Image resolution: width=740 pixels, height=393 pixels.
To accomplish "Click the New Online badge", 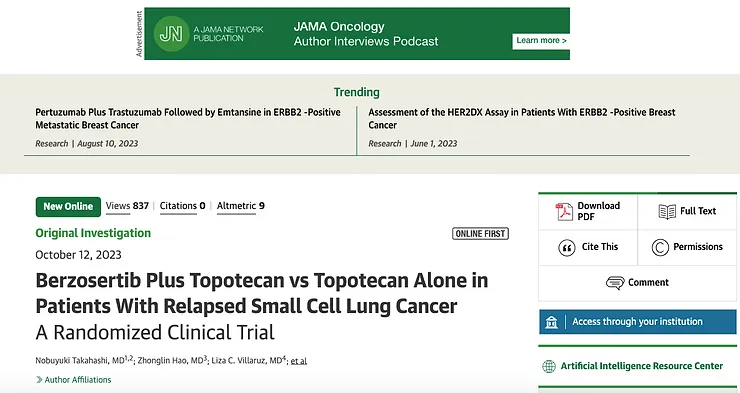I will [x=68, y=207].
